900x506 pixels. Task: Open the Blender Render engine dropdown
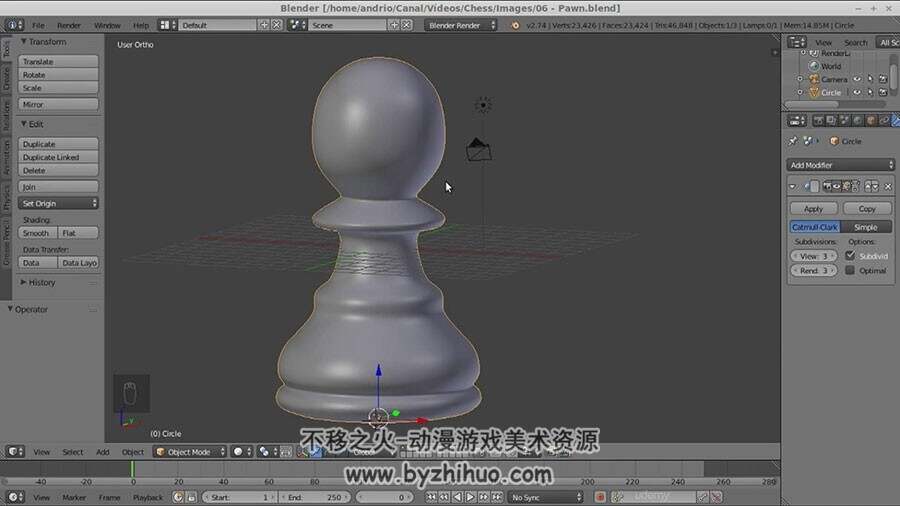[461, 25]
